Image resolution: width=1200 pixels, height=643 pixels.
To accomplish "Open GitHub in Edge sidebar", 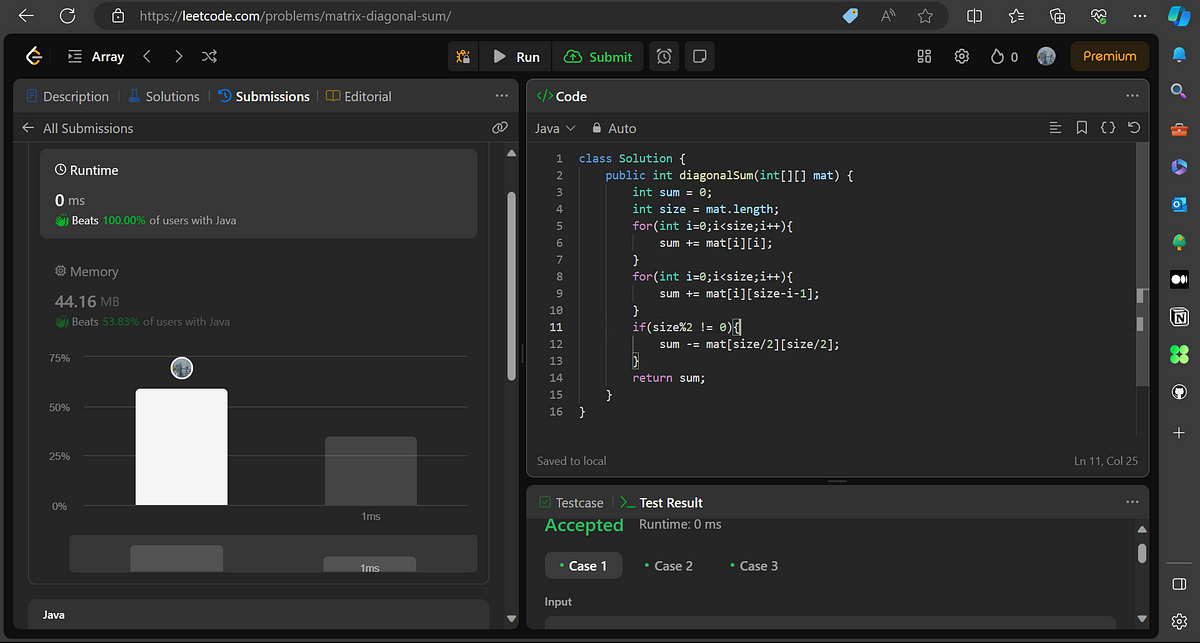I will pos(1179,393).
